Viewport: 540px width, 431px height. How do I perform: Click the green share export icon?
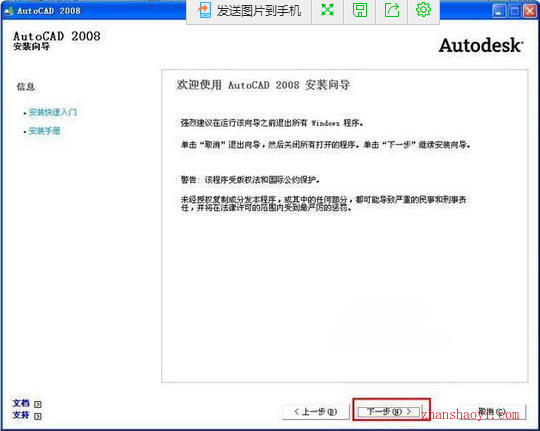[x=392, y=10]
